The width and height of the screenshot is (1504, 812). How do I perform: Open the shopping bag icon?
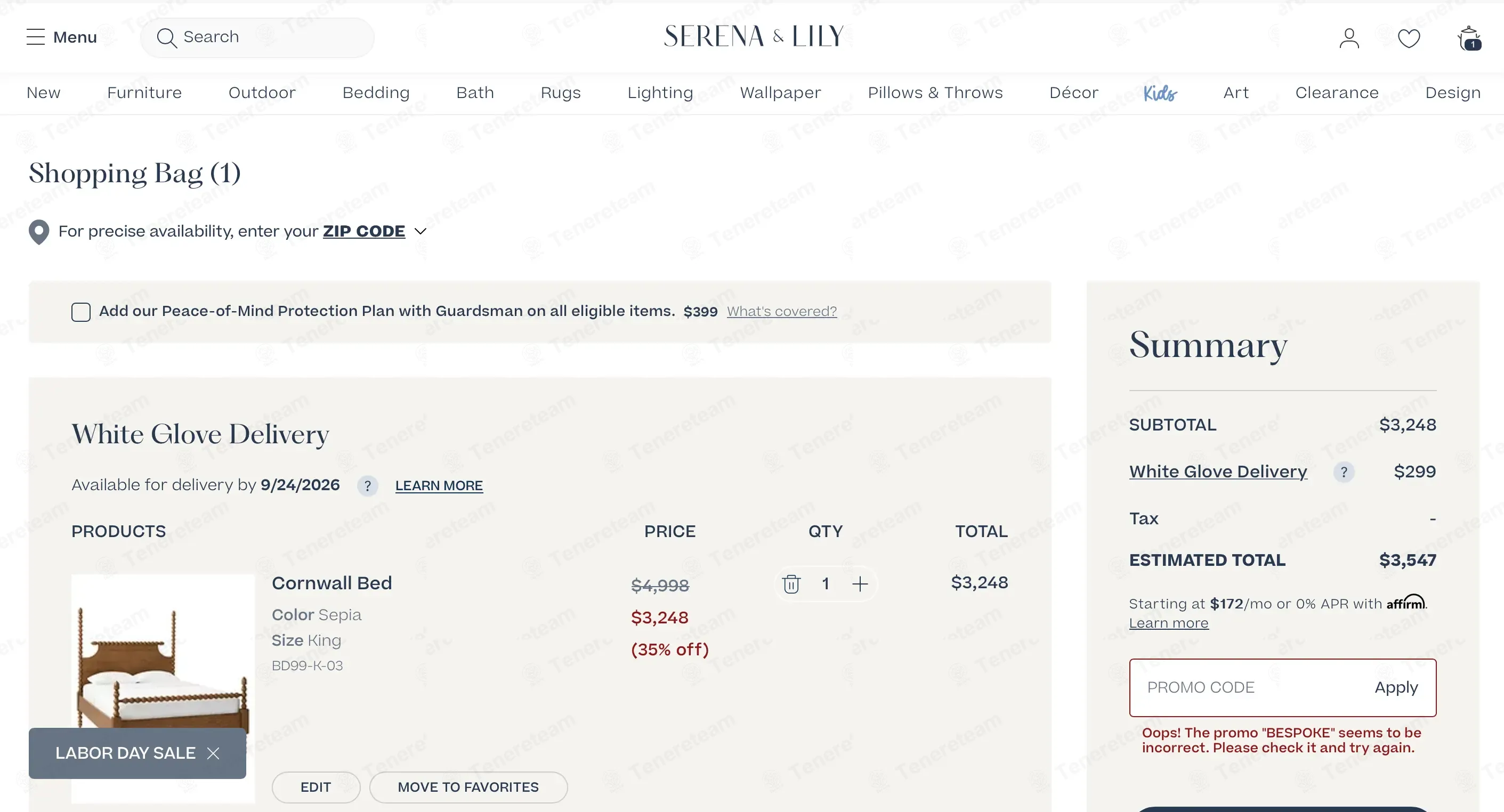1469,38
